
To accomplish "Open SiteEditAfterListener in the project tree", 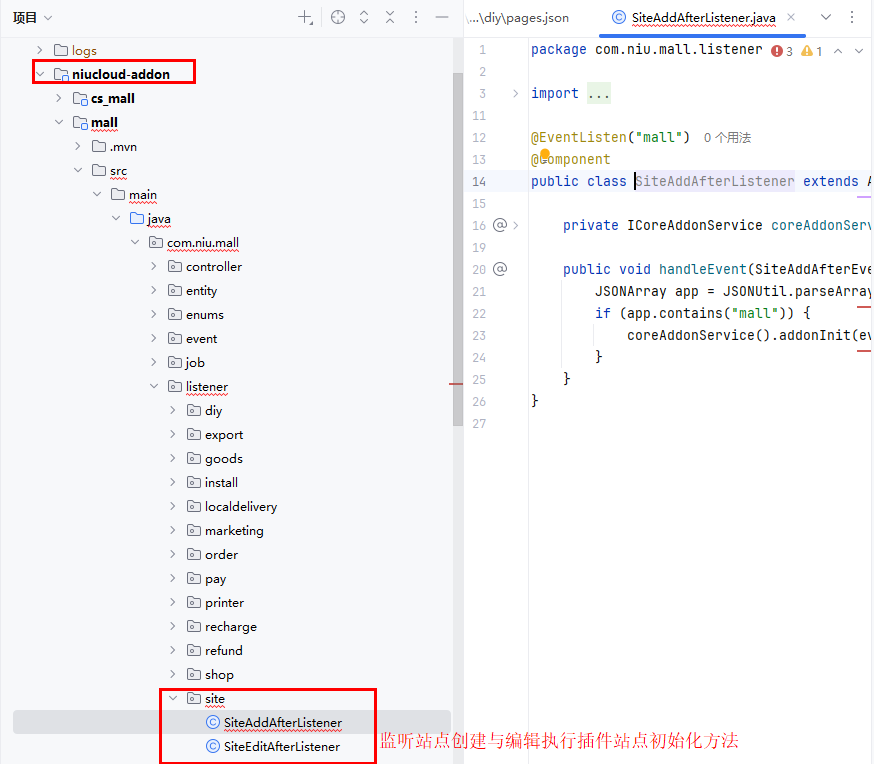I will click(281, 746).
